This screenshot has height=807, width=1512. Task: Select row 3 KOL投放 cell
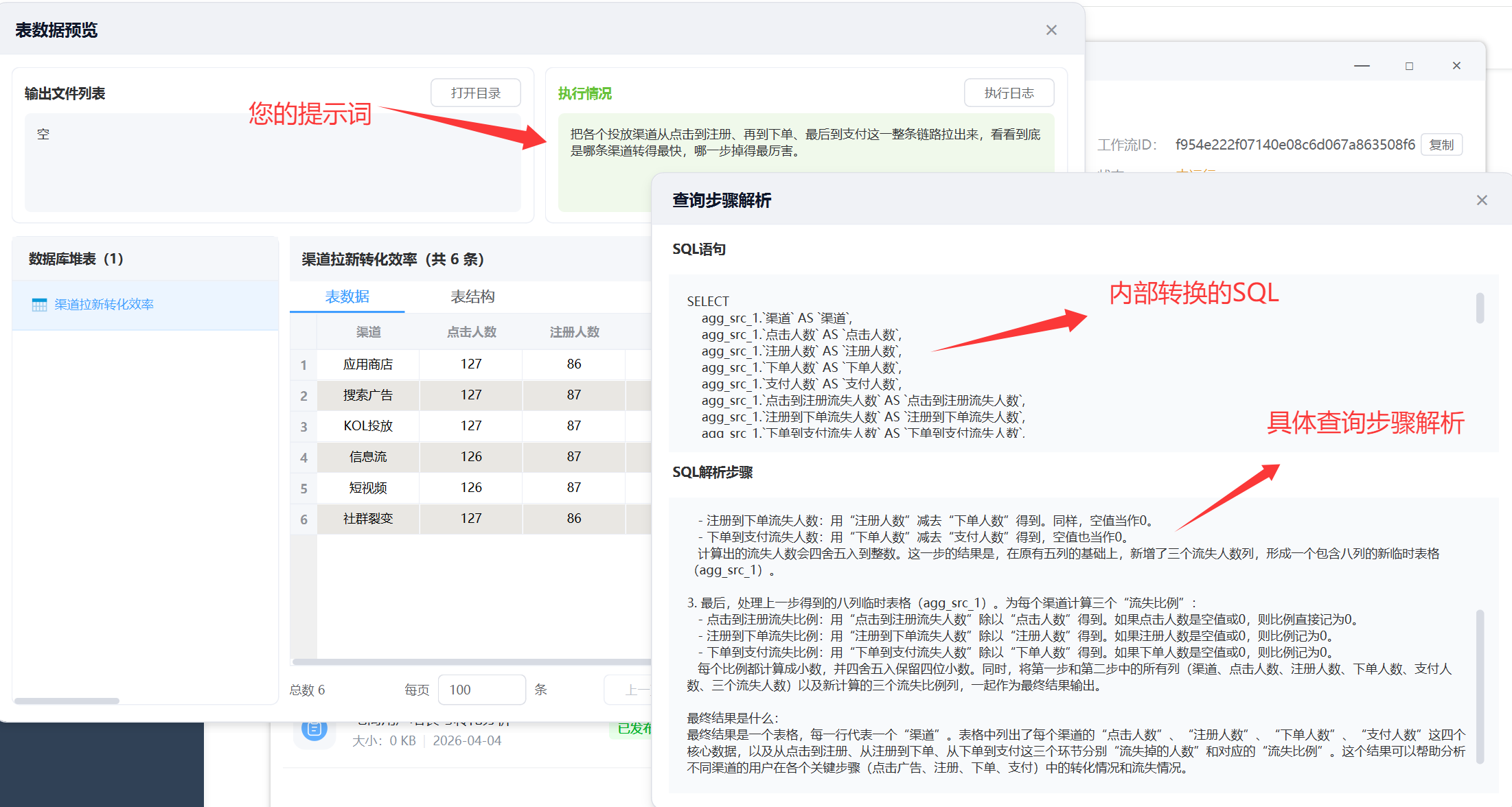pos(368,426)
